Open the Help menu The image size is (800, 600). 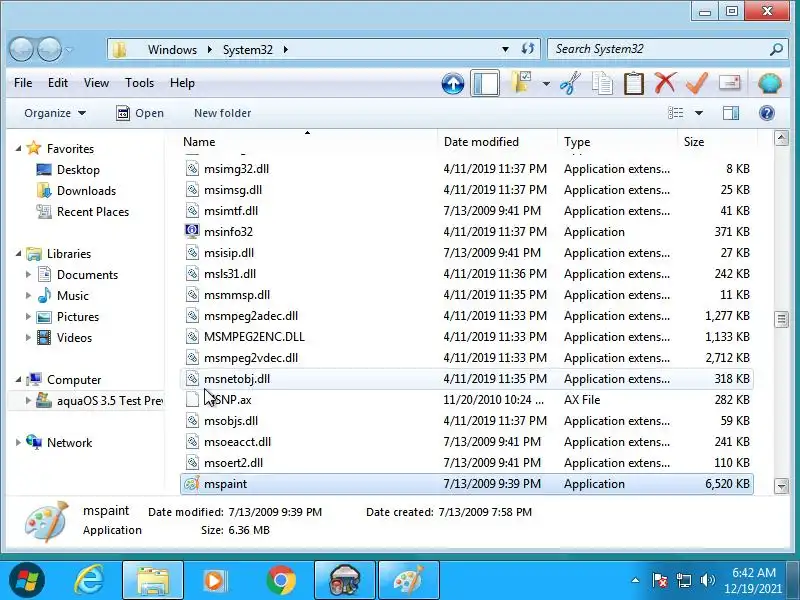coord(182,83)
